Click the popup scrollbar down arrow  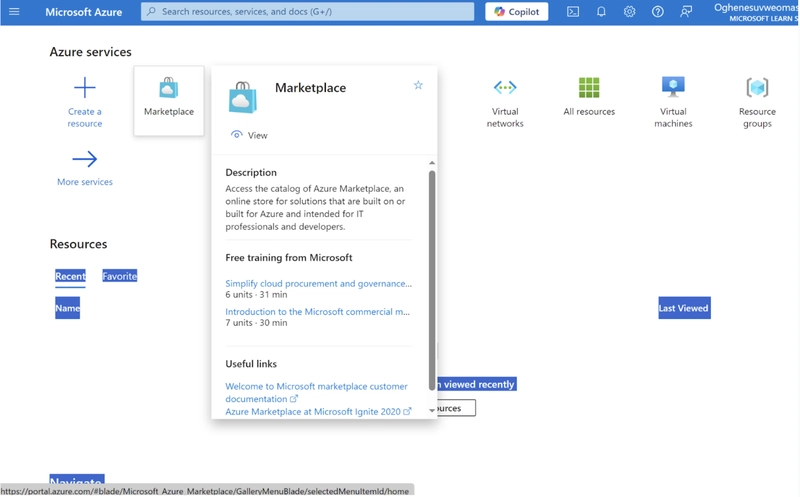click(432, 410)
